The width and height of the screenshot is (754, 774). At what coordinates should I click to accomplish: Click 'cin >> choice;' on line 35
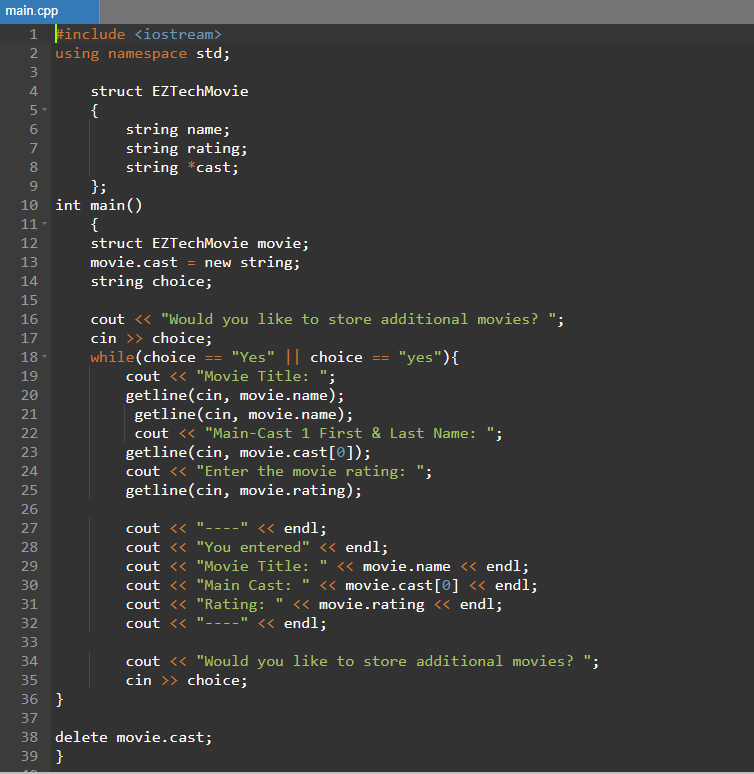[186, 680]
